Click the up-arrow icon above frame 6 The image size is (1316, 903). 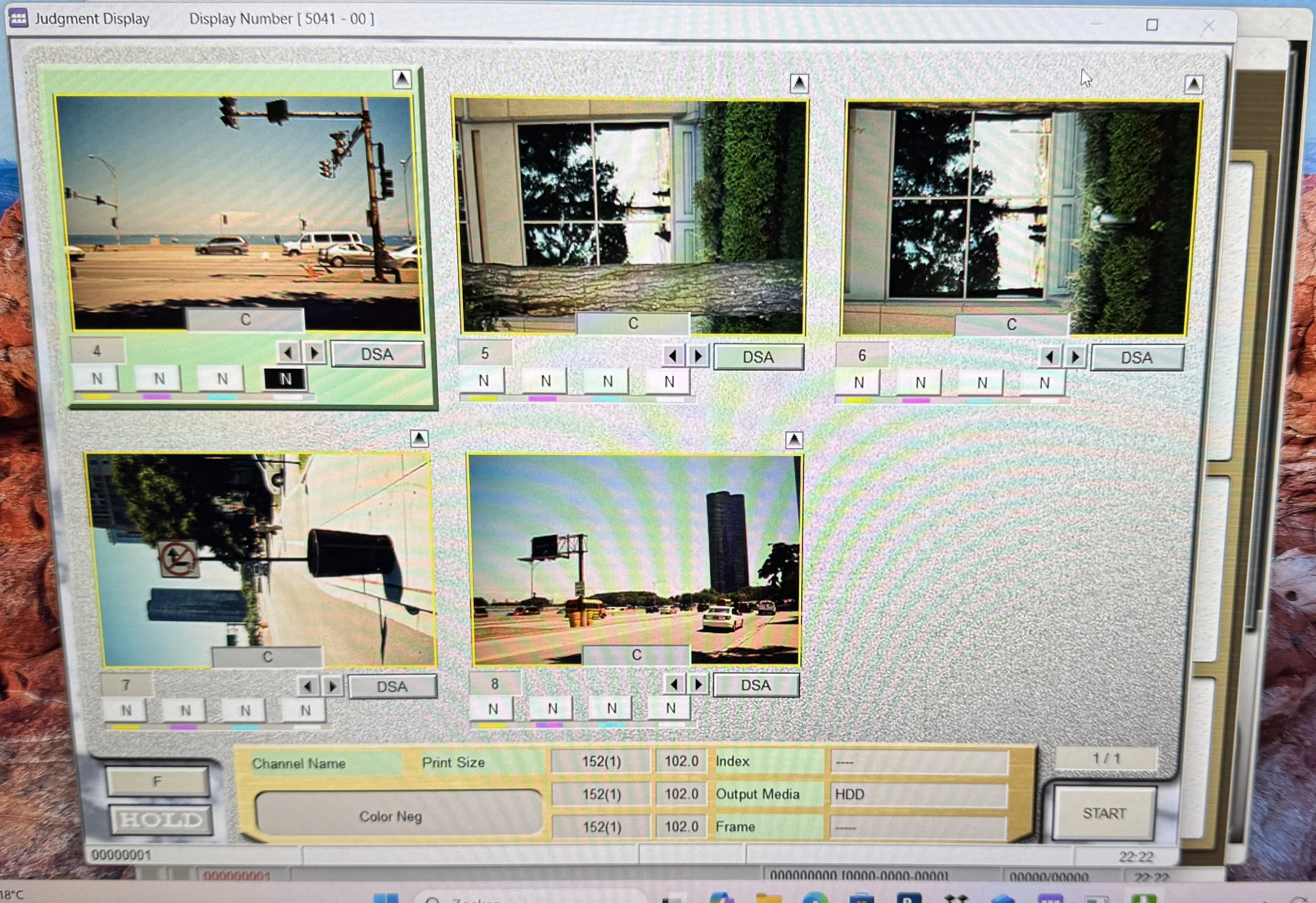[1193, 85]
